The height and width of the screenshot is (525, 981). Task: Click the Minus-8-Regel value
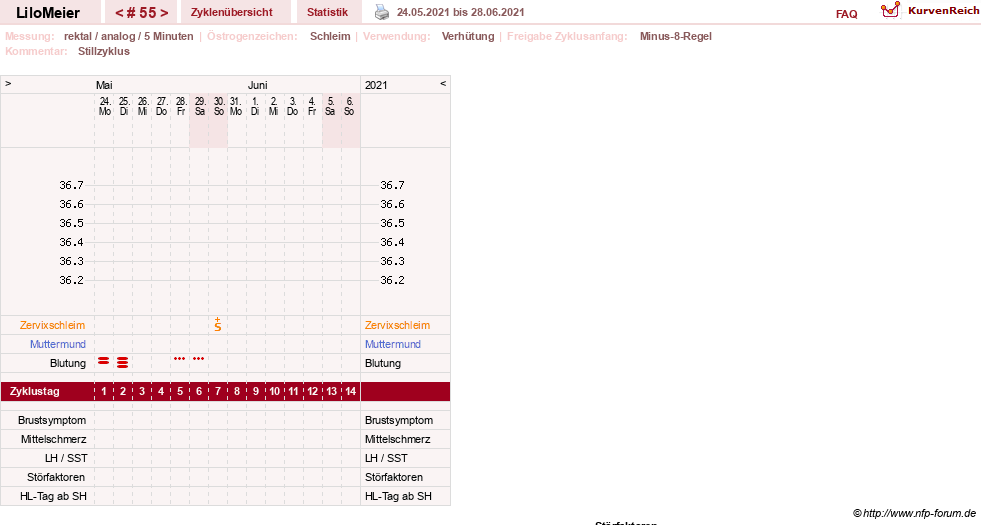point(676,36)
